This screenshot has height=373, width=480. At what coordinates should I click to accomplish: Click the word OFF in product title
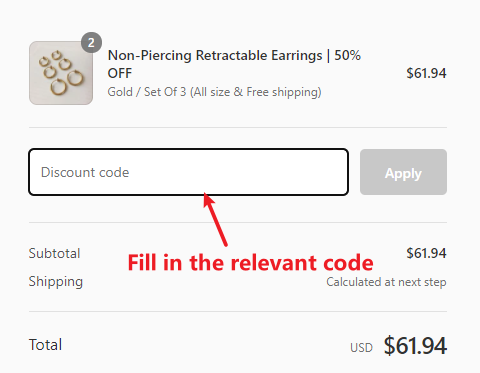point(120,73)
